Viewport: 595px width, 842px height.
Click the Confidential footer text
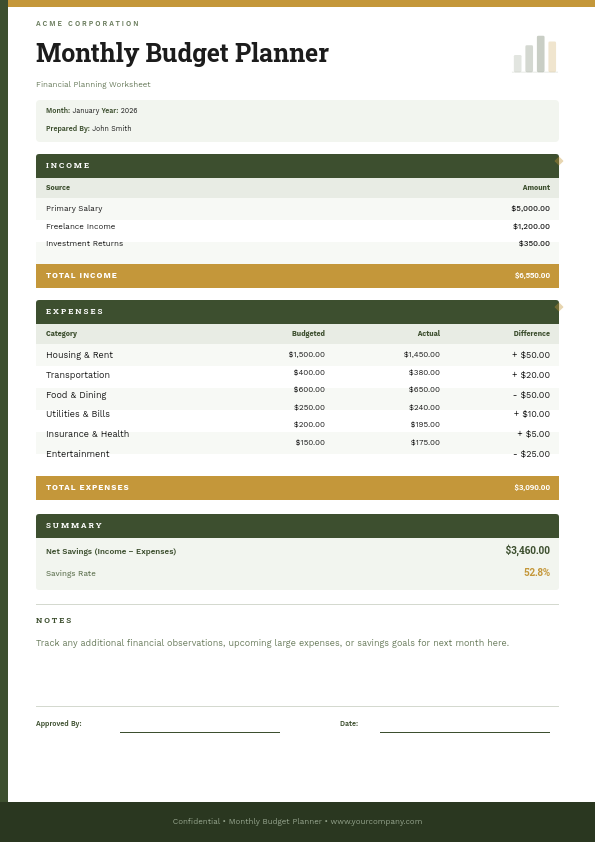coord(298,821)
